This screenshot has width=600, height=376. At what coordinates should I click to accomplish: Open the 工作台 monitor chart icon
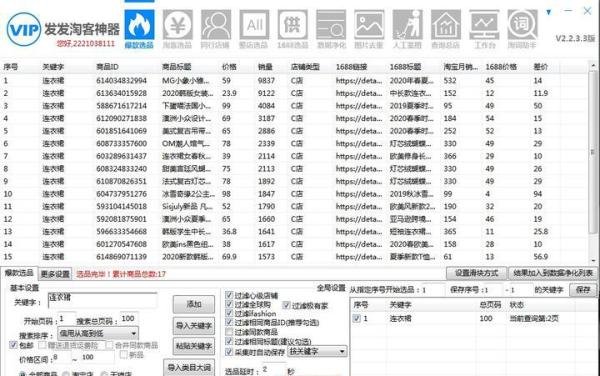[x=484, y=29]
